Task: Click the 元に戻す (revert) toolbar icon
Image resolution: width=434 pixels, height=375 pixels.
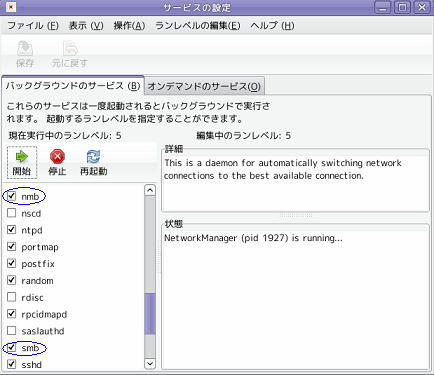Action: pos(70,49)
